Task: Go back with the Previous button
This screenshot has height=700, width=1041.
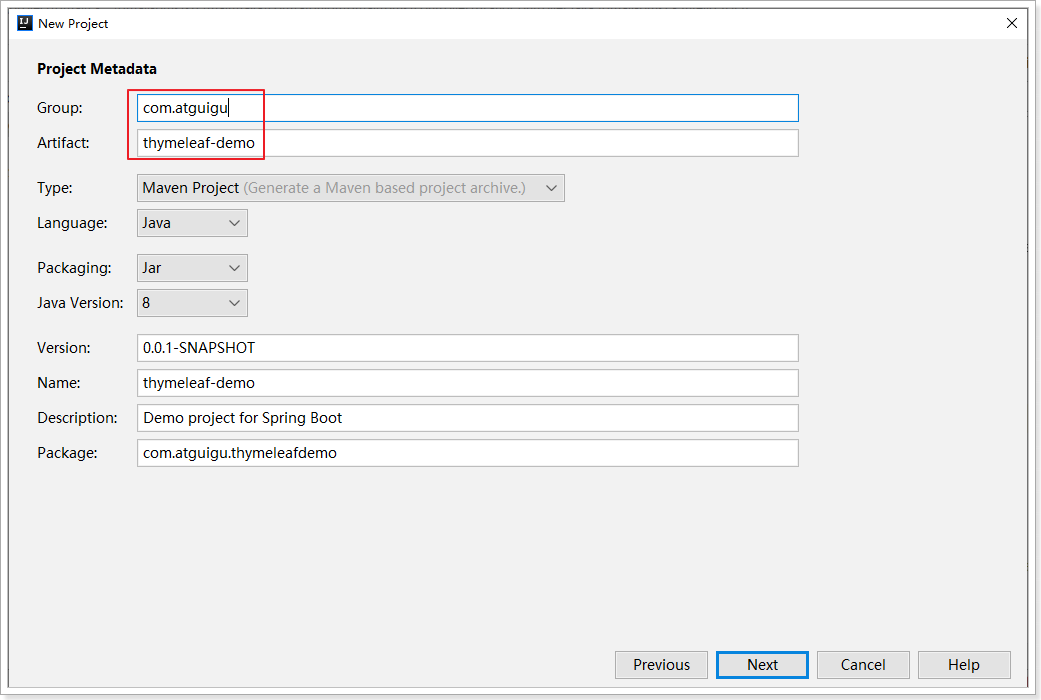Action: [661, 665]
